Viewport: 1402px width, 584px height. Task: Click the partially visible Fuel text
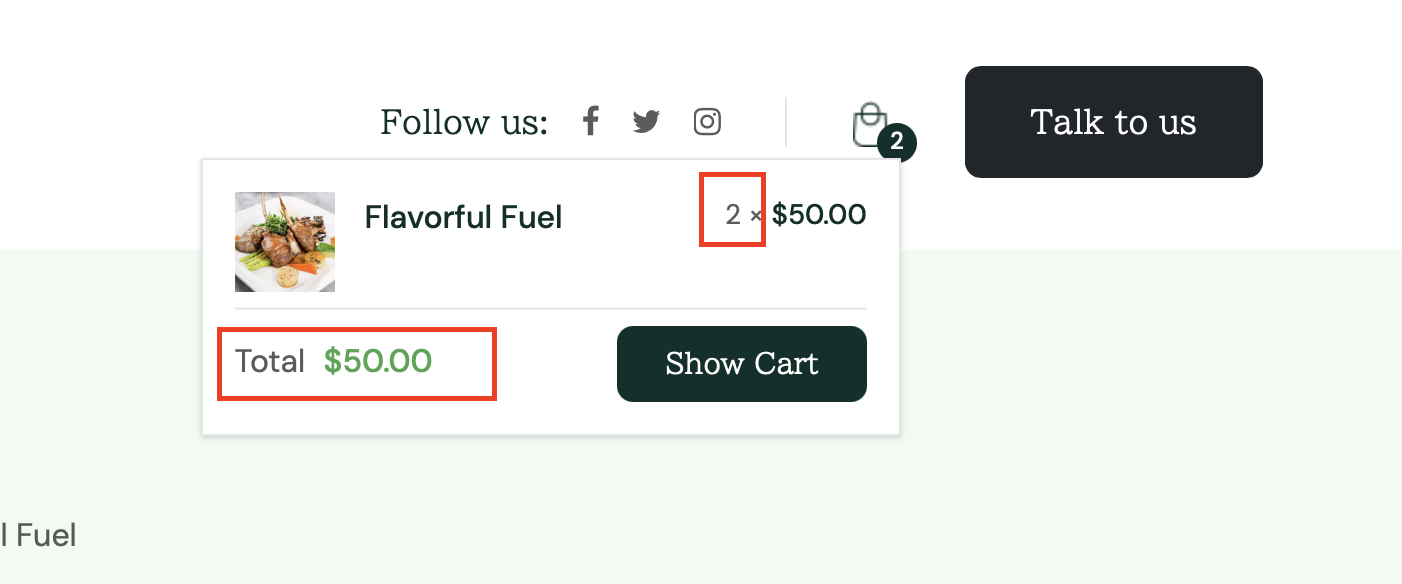point(39,535)
